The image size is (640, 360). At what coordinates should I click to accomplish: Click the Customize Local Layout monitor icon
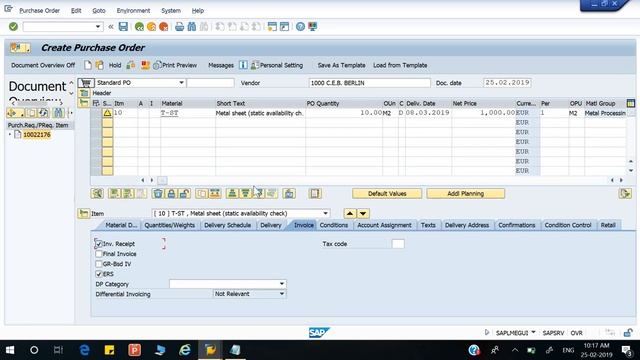point(313,27)
